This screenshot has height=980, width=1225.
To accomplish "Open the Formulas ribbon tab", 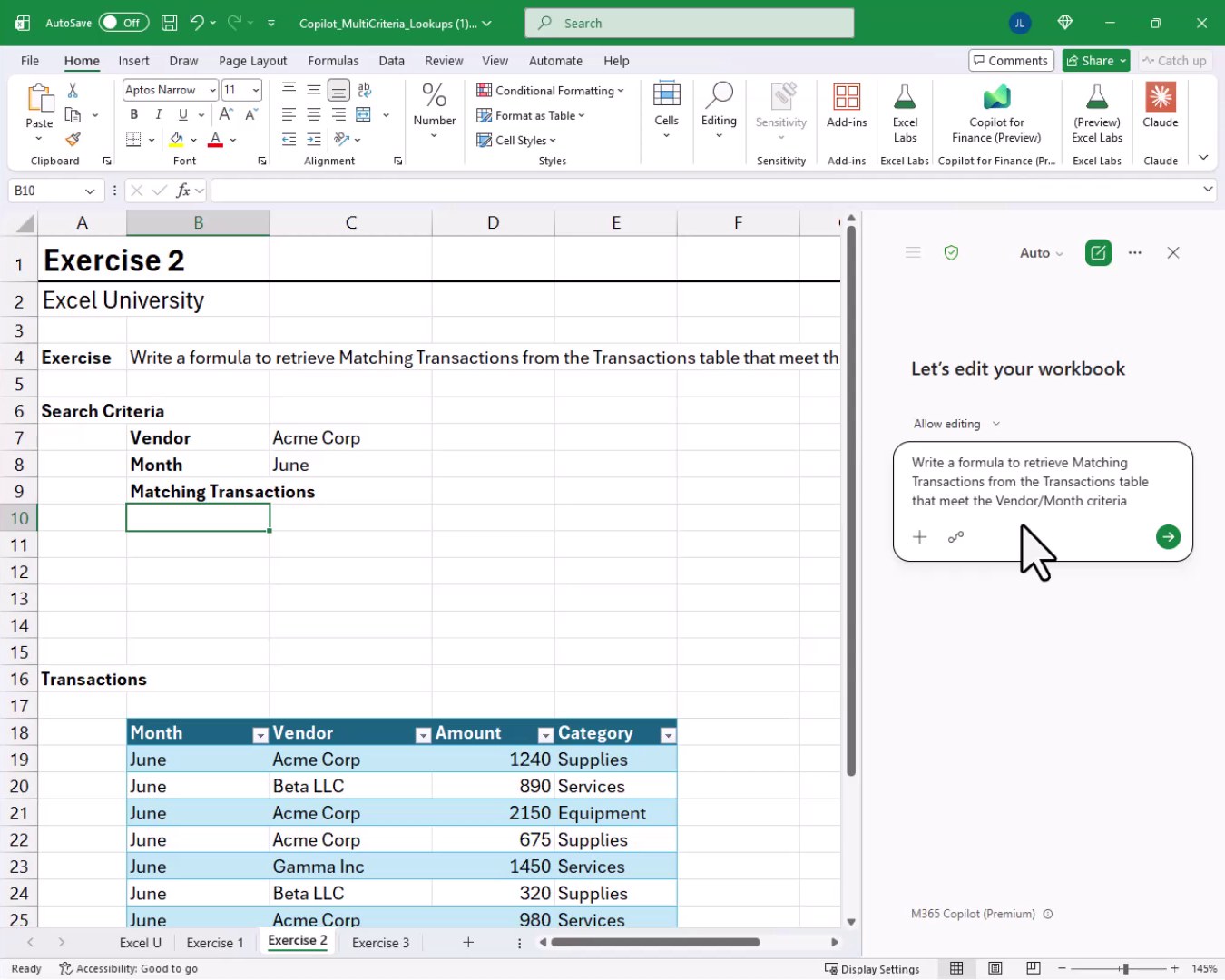I will click(x=333, y=61).
